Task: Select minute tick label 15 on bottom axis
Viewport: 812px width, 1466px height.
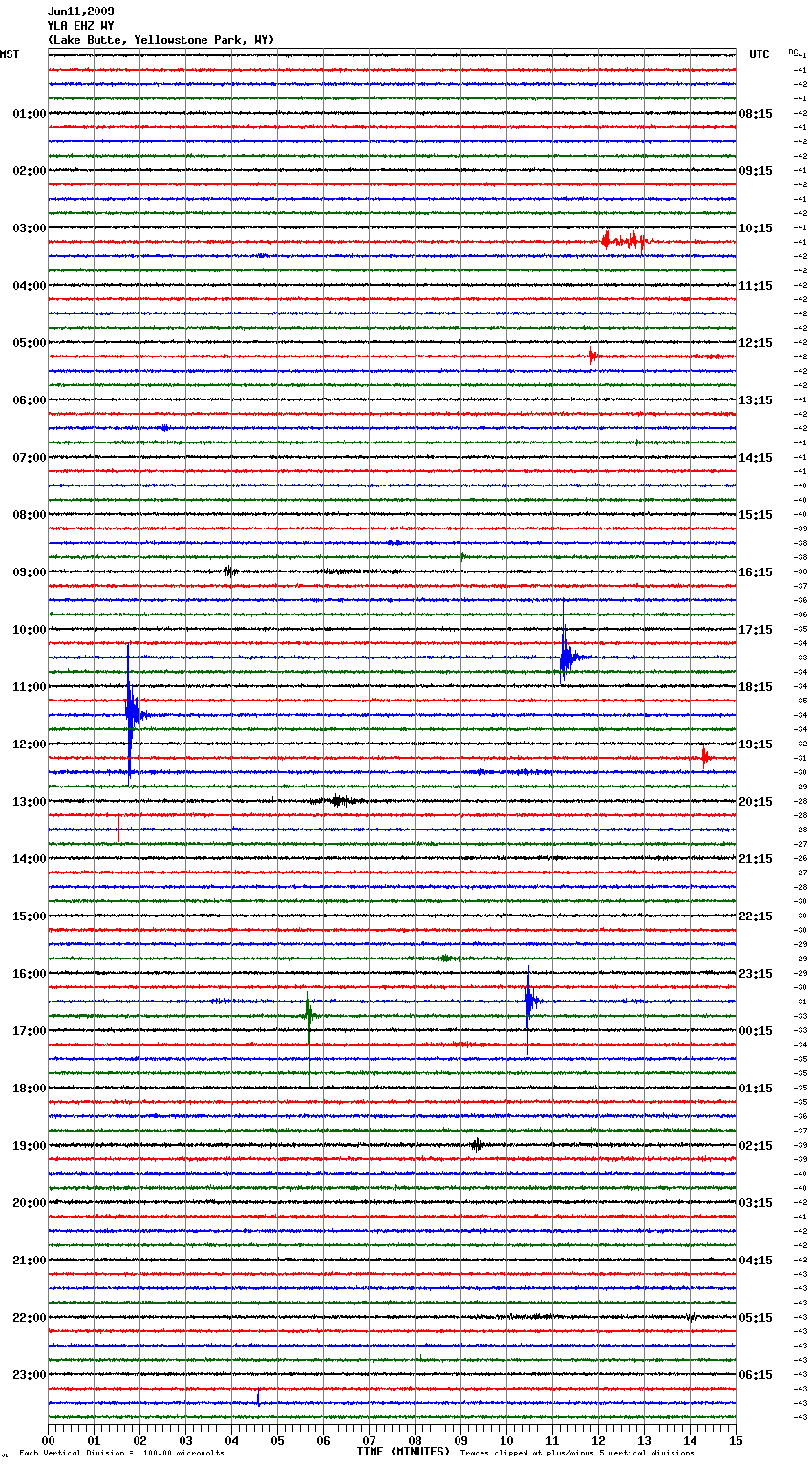Action: pos(736,1440)
